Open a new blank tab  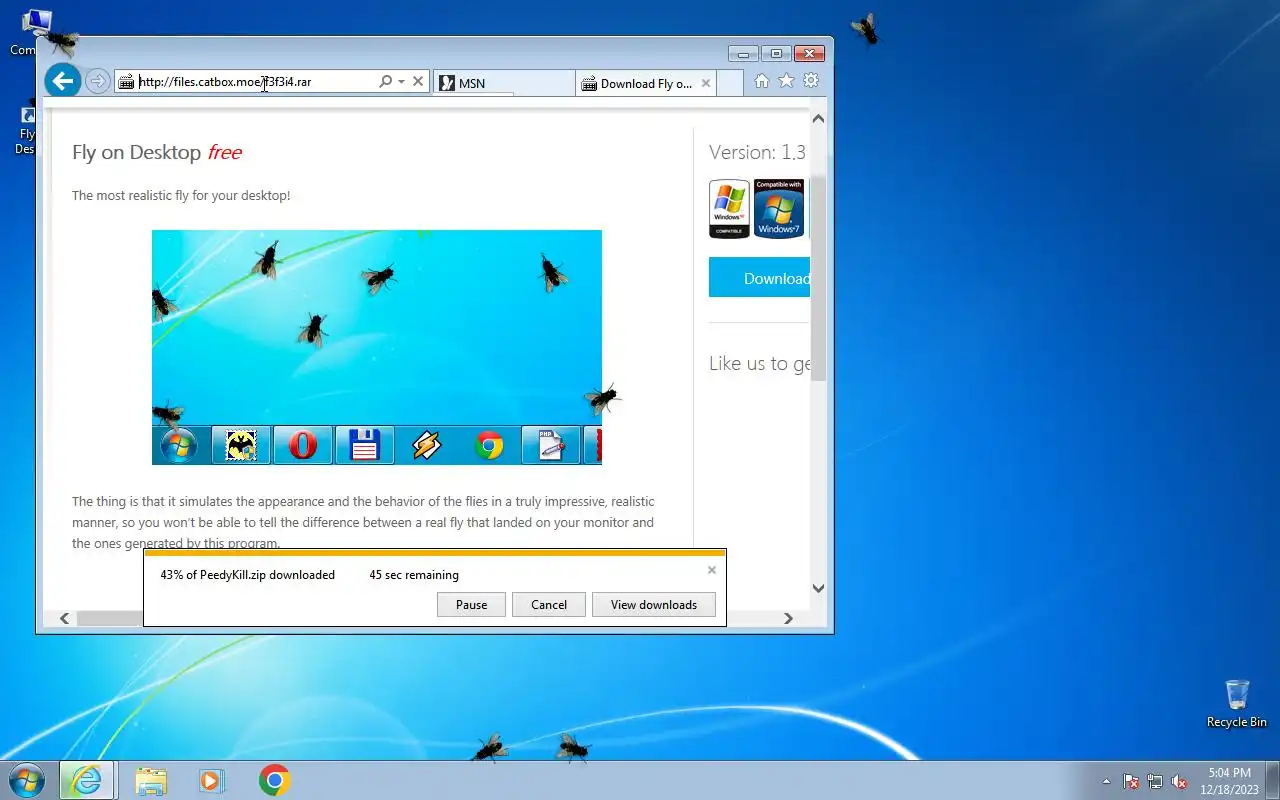[730, 83]
